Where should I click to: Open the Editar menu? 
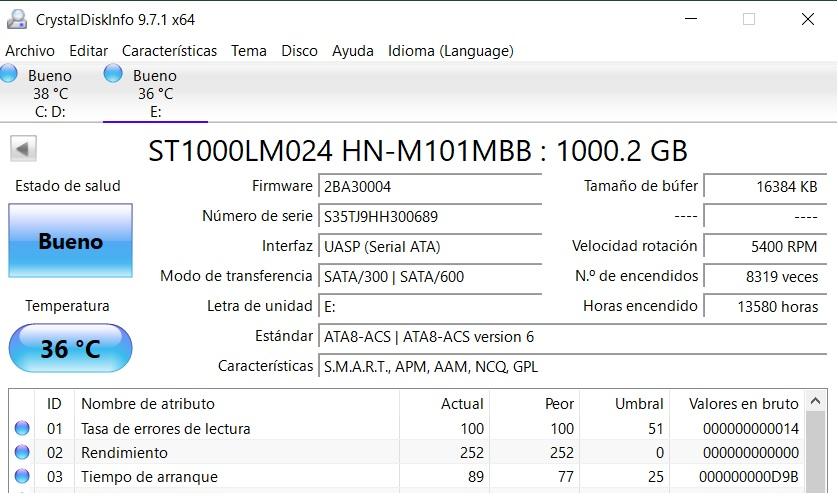pos(89,51)
